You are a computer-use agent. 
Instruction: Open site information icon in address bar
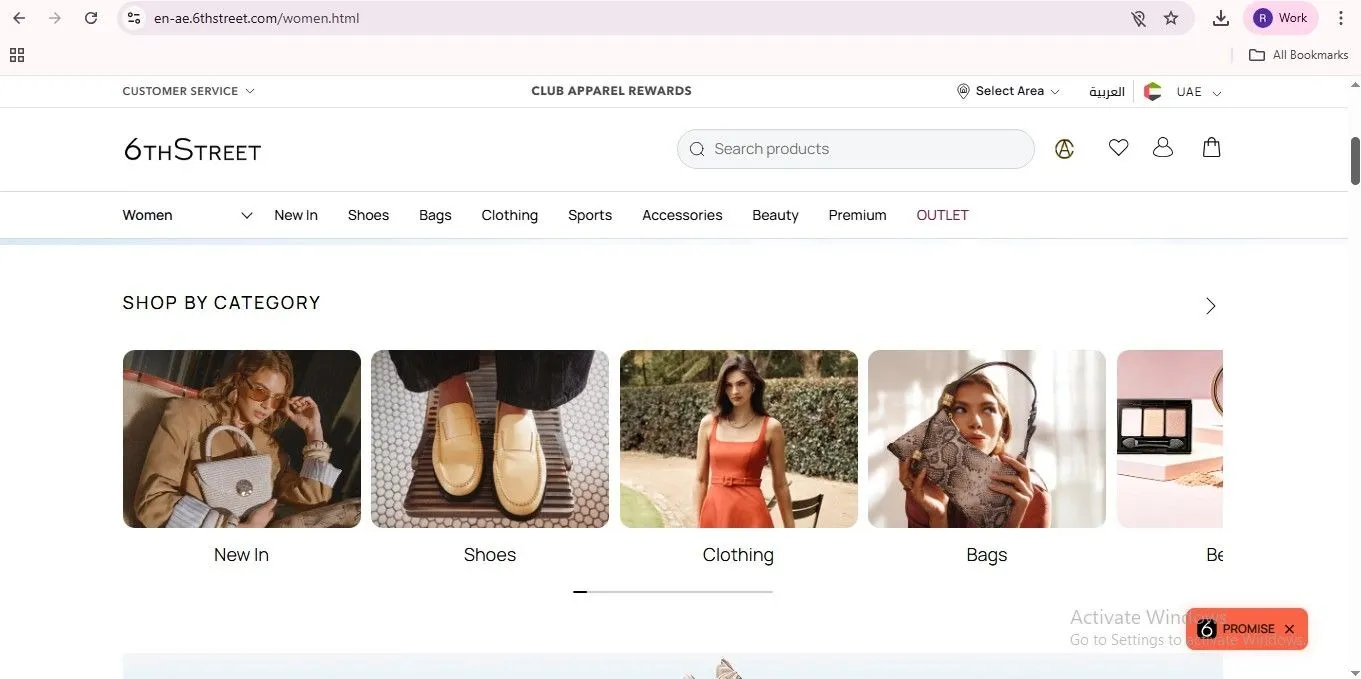(133, 18)
